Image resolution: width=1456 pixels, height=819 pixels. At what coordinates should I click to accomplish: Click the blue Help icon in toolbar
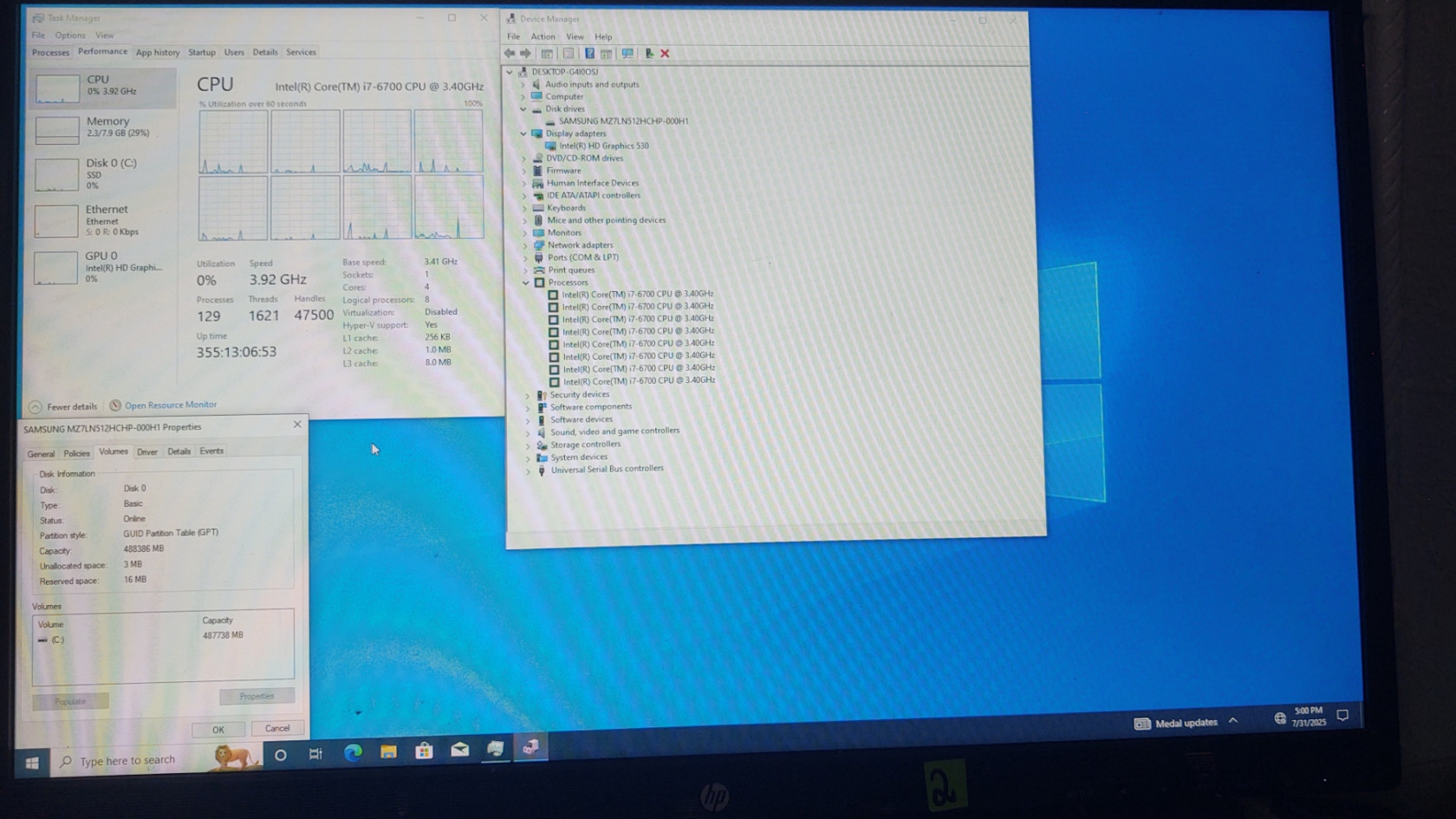coord(589,54)
